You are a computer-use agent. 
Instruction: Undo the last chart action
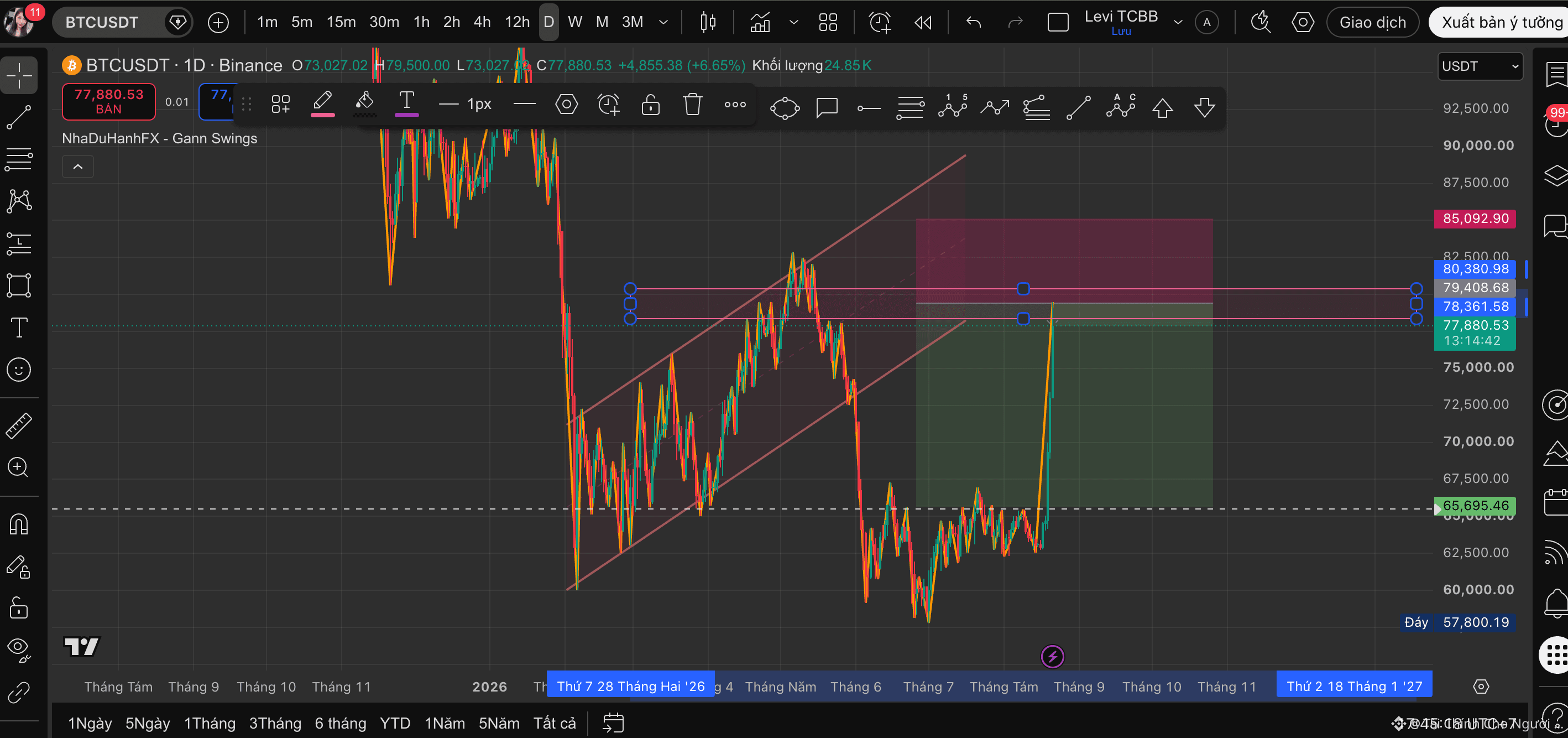[x=973, y=23]
